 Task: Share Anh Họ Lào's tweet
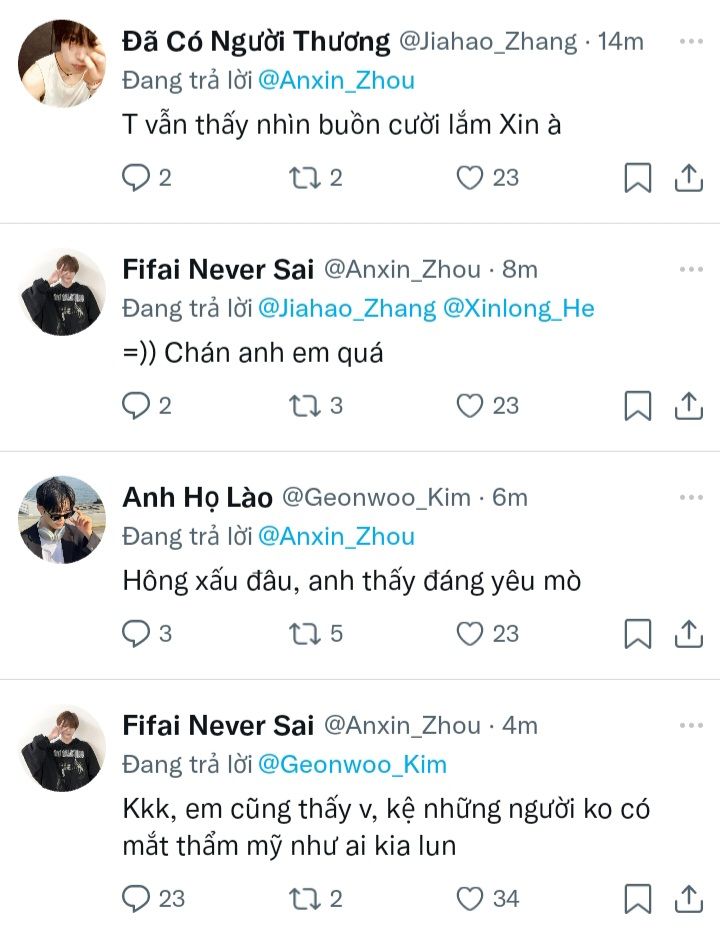click(688, 634)
